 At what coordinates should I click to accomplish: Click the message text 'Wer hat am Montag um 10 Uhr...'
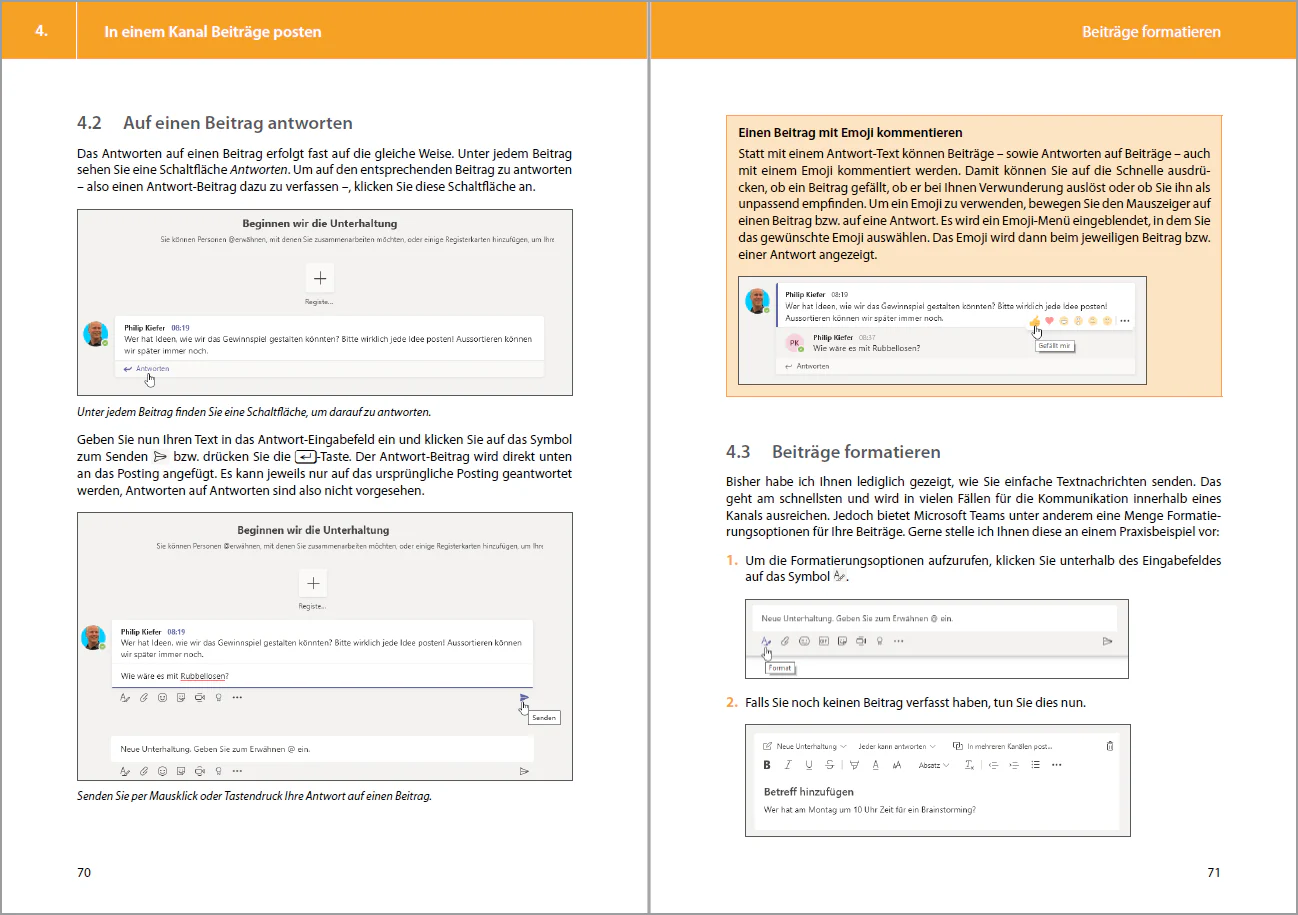click(869, 809)
